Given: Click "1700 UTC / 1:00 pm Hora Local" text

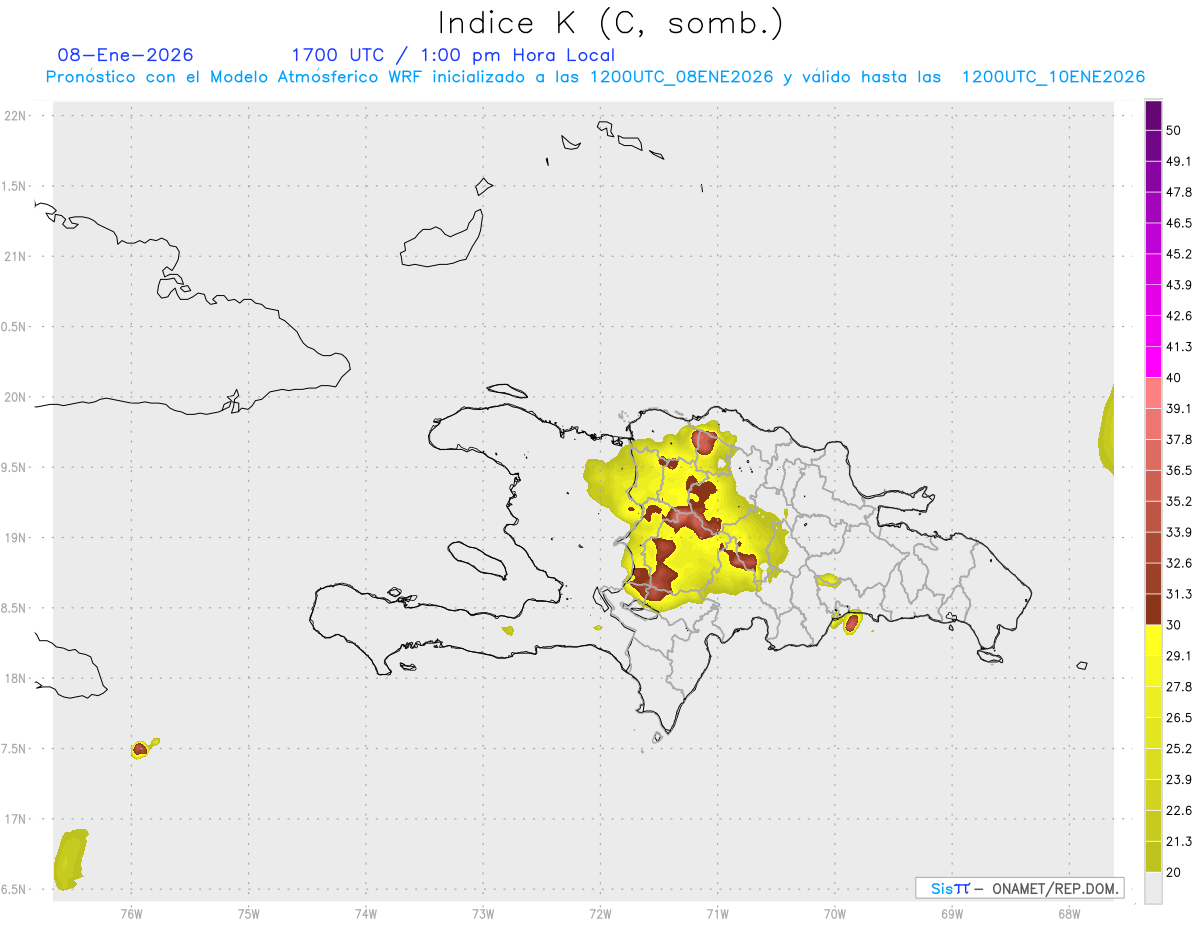Looking at the screenshot, I should 453,55.
